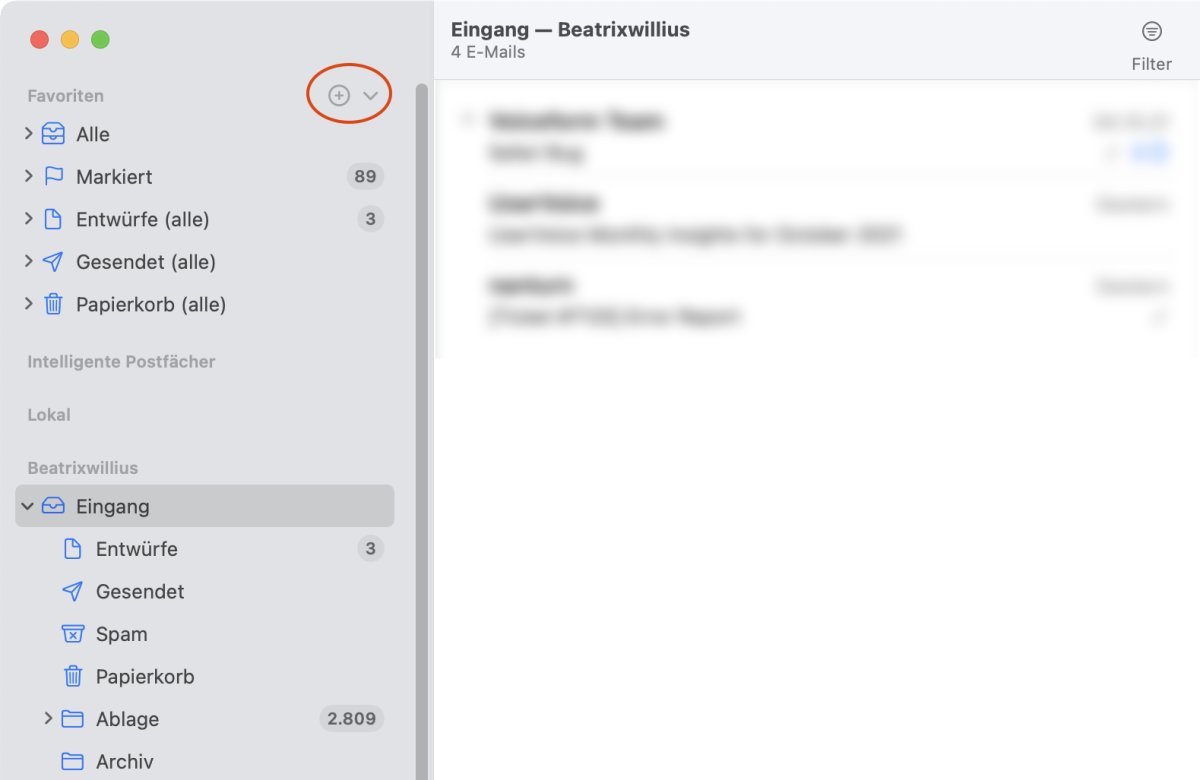This screenshot has width=1200, height=780.
Task: Click the Gesendet (alle) paper plane icon
Action: pos(53,262)
